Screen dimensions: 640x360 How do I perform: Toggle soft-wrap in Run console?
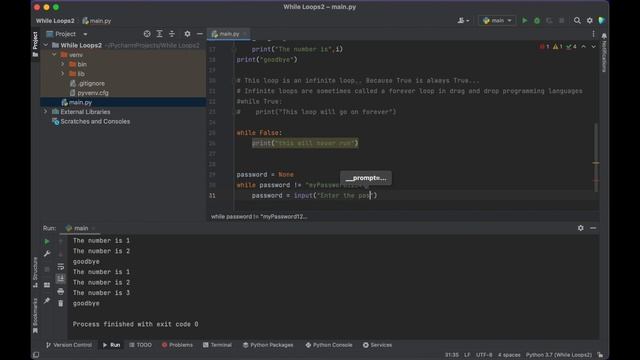click(x=60, y=267)
